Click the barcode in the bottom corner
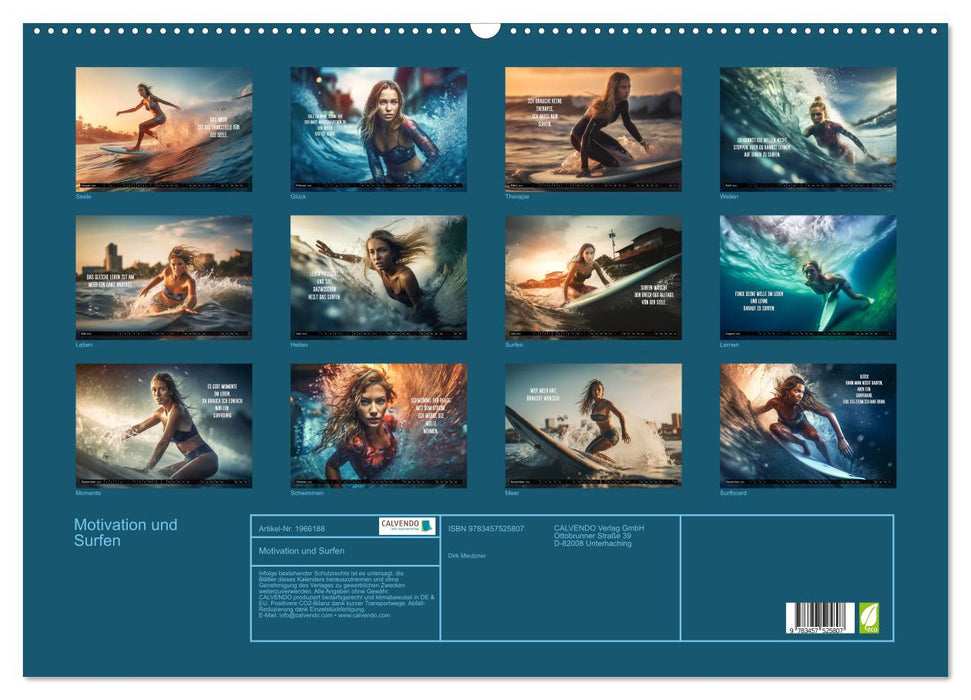Image resolution: width=971 pixels, height=700 pixels. [820, 617]
